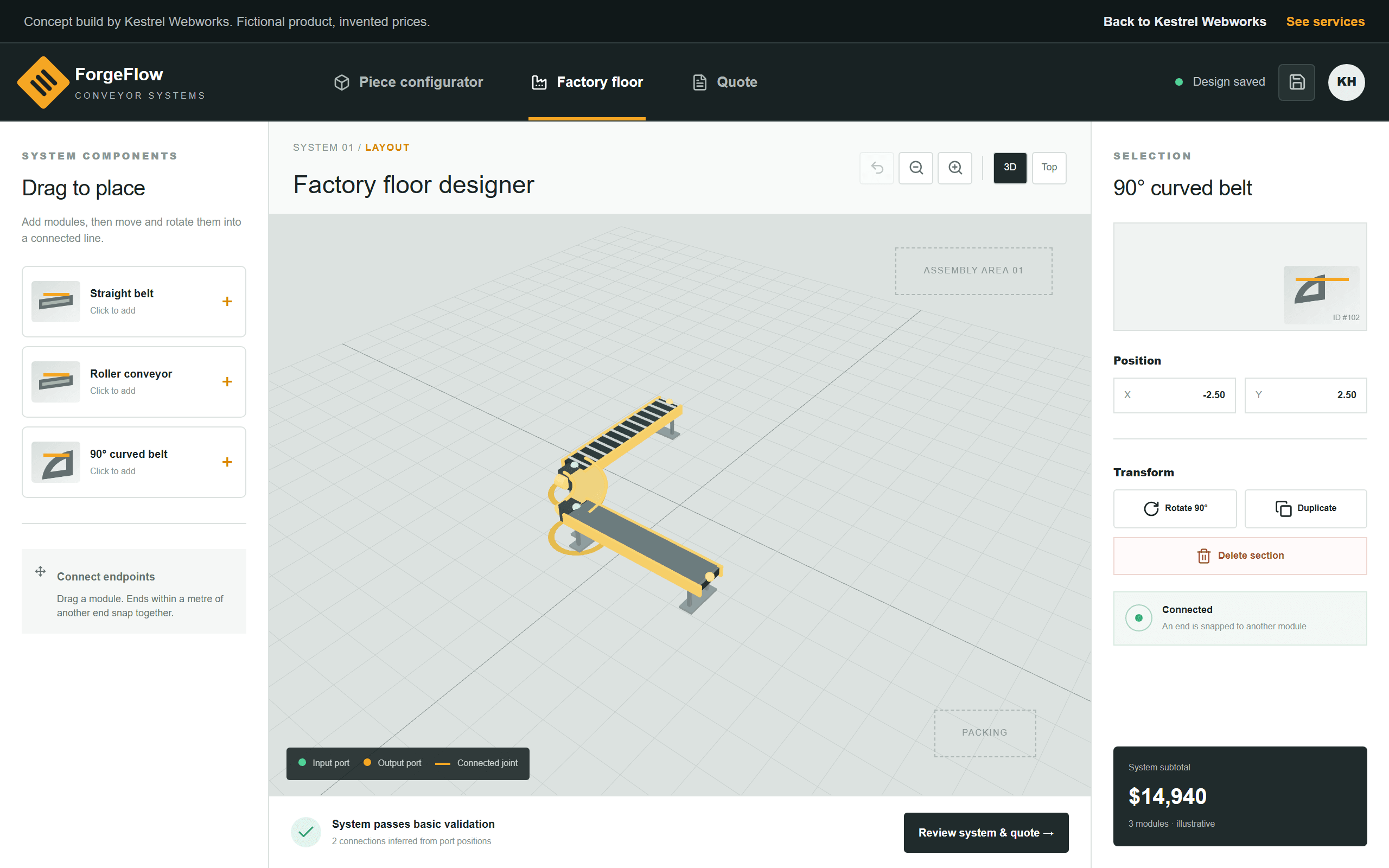Select the Straight belt component card
Image resolution: width=1389 pixels, height=868 pixels.
point(133,302)
